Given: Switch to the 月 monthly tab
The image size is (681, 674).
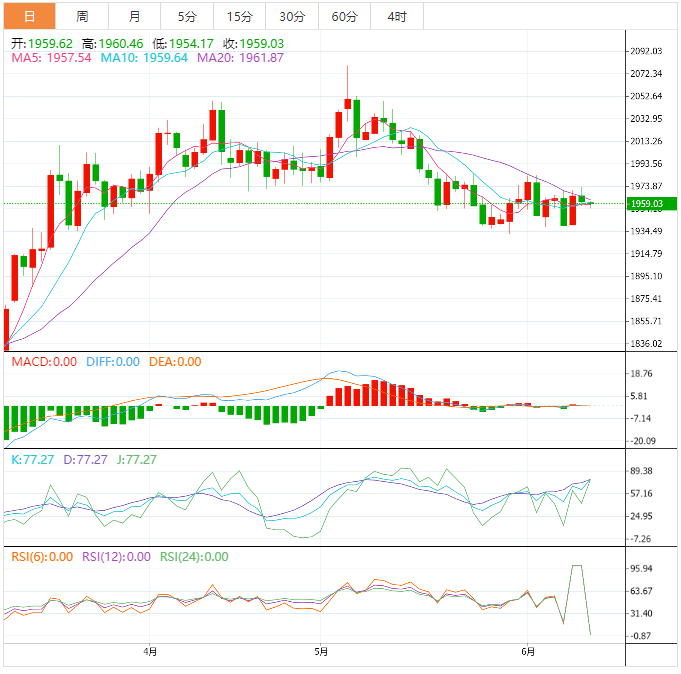Looking at the screenshot, I should tap(135, 17).
